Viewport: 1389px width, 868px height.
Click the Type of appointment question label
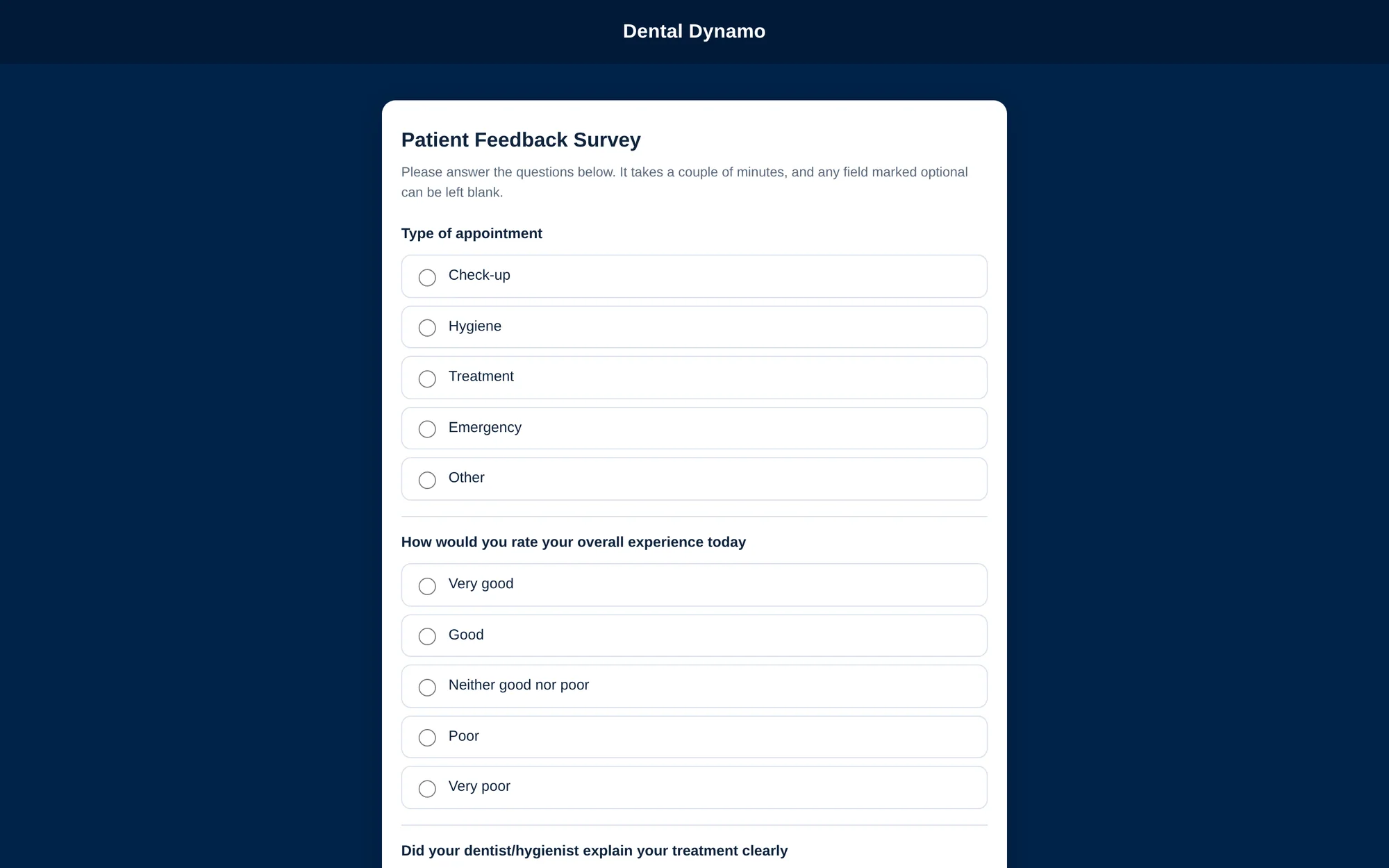click(x=472, y=233)
